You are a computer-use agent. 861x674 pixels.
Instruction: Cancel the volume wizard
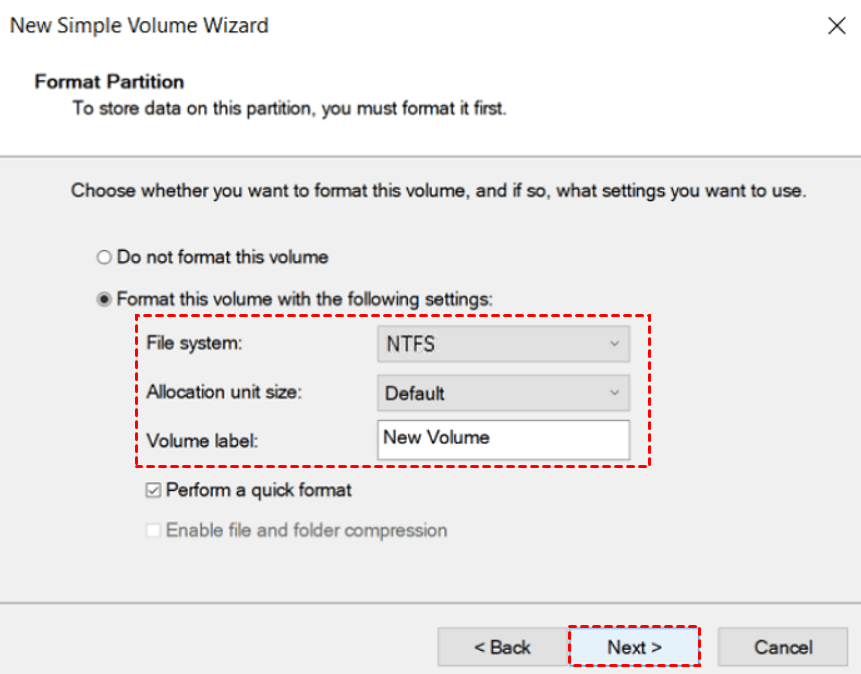click(783, 647)
